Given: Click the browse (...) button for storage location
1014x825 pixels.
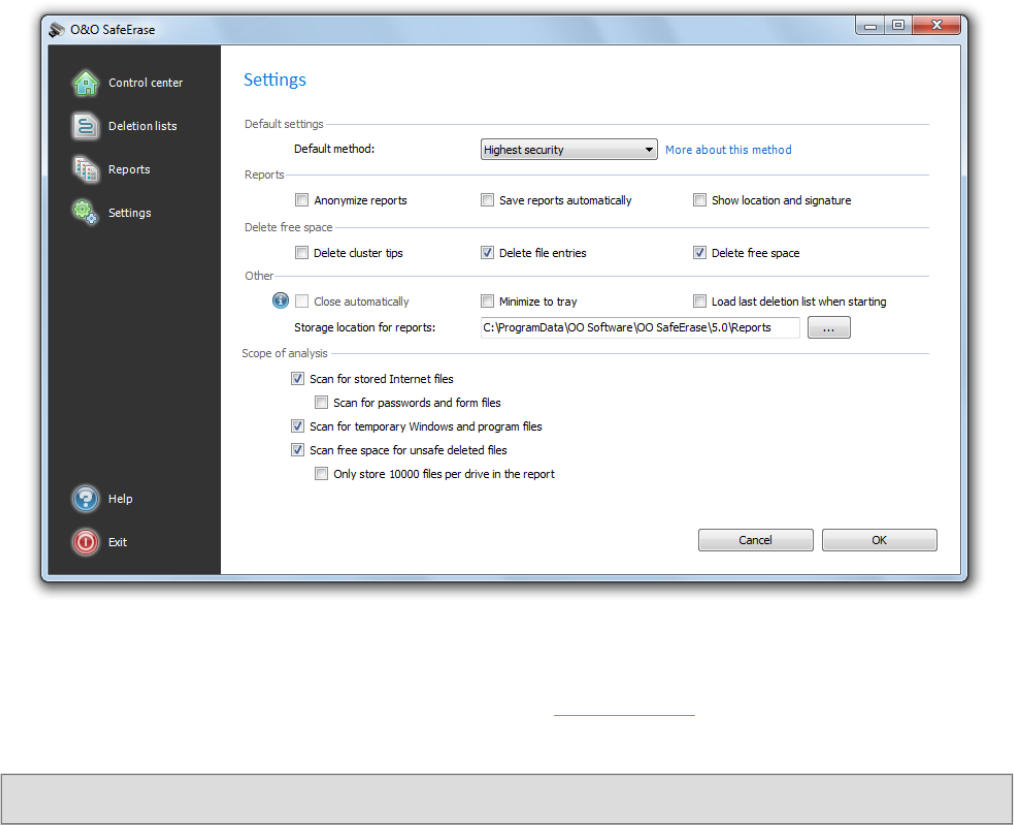Looking at the screenshot, I should coord(829,328).
